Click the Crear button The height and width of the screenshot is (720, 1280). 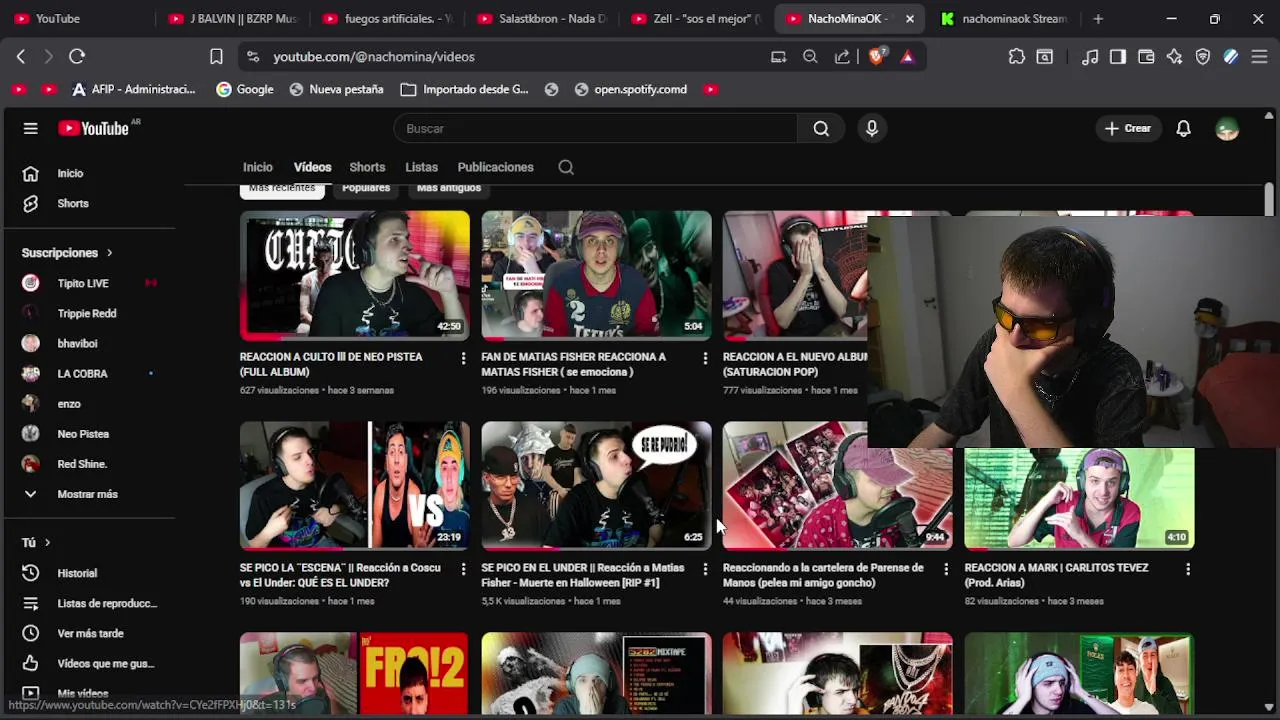1127,128
